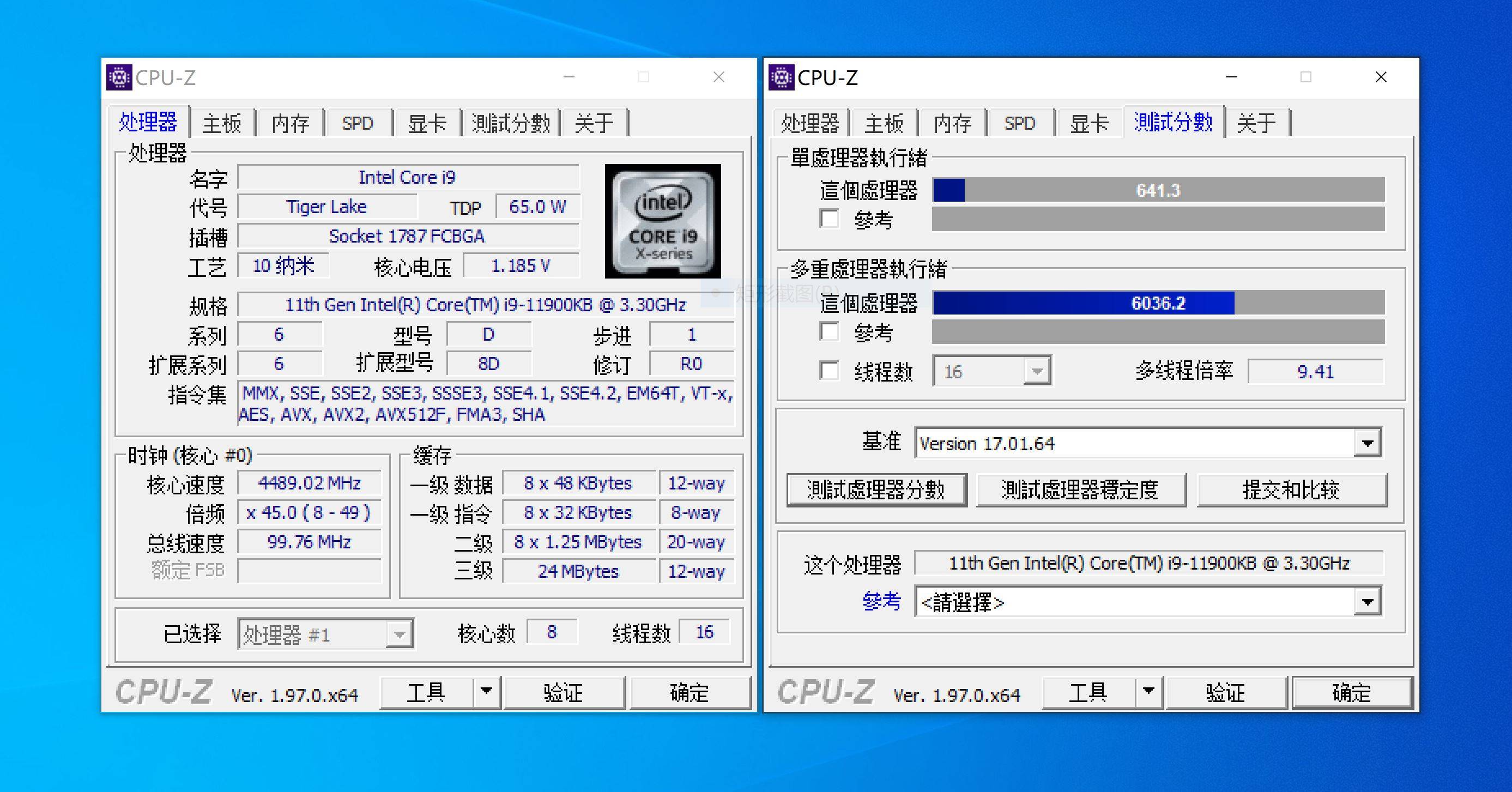Click the empty multi thread reference bar
This screenshot has width=1512, height=792.
[x=1159, y=332]
